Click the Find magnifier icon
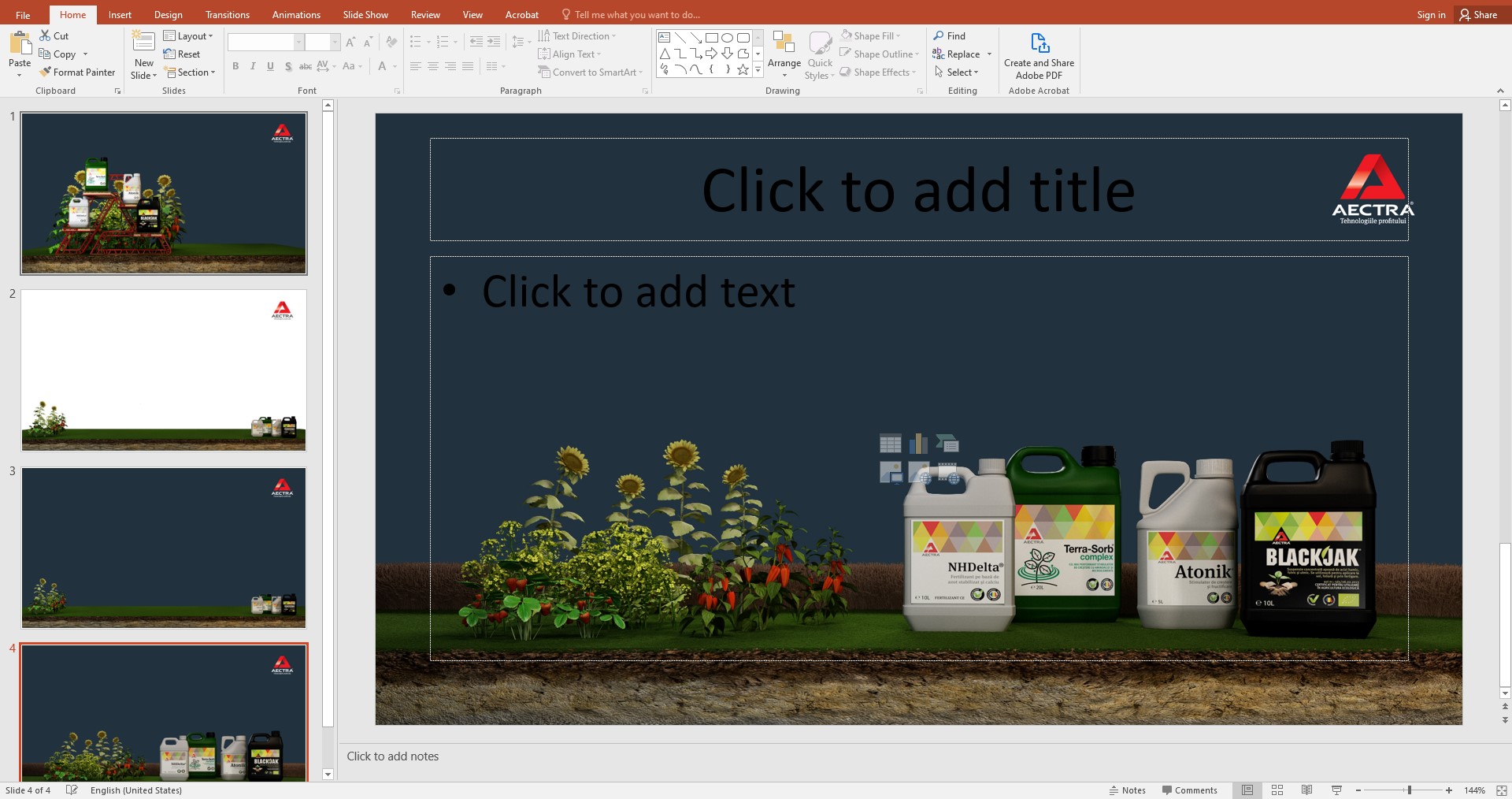1512x799 pixels. (939, 35)
